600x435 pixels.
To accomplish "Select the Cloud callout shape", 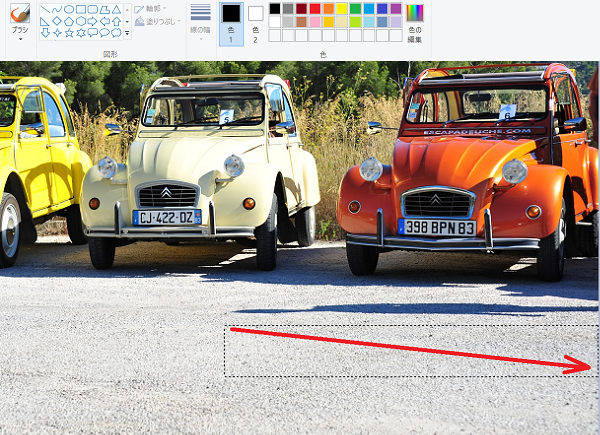I will pos(116,33).
